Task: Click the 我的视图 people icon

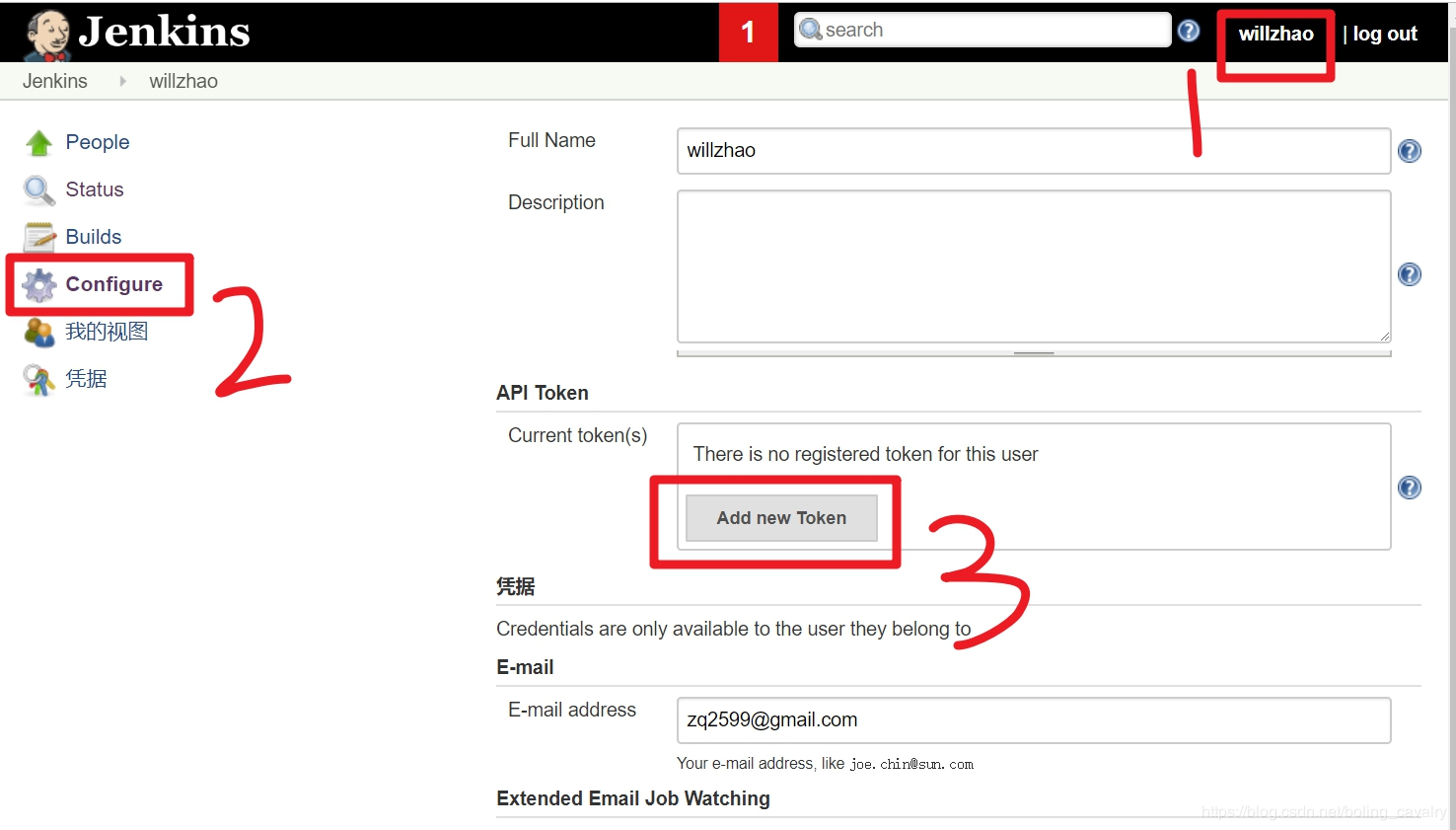Action: coord(39,333)
